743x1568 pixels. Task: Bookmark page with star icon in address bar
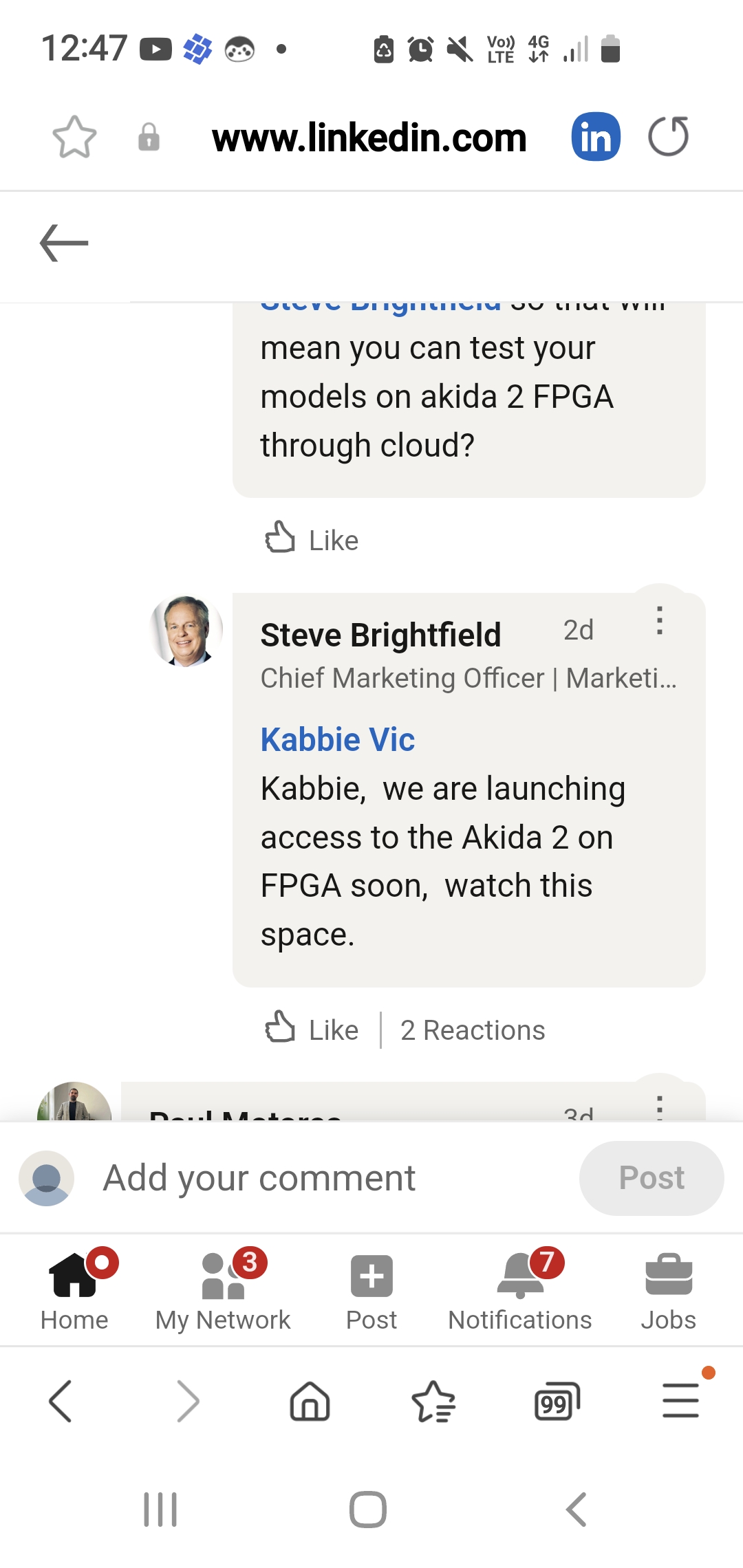point(74,137)
